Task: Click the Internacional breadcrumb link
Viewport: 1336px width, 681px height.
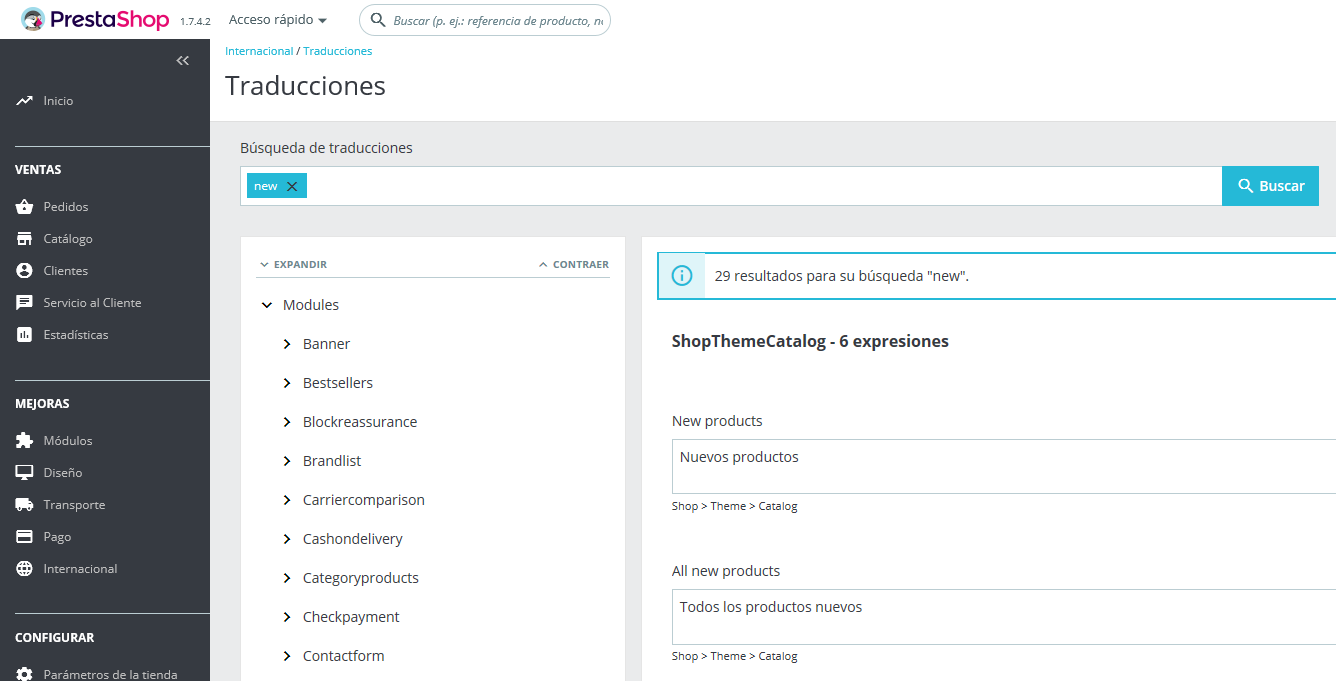Action: coord(259,51)
